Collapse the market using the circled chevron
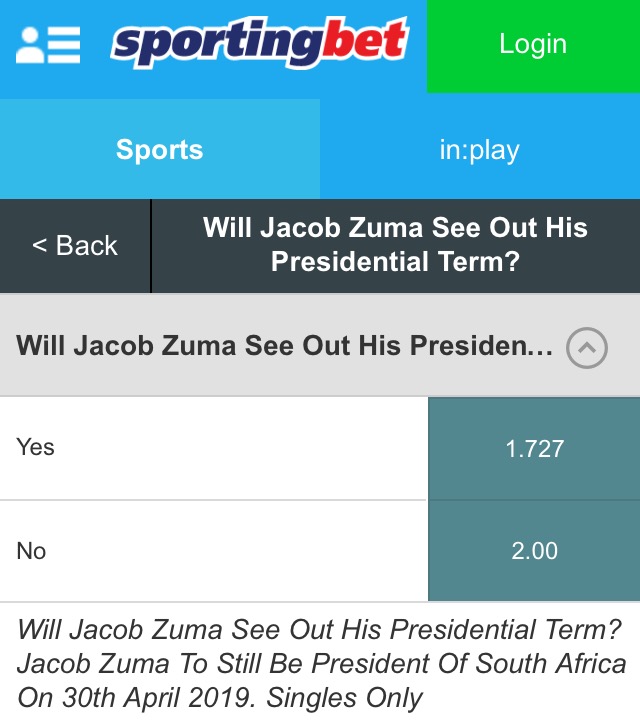640x725 pixels. click(587, 349)
